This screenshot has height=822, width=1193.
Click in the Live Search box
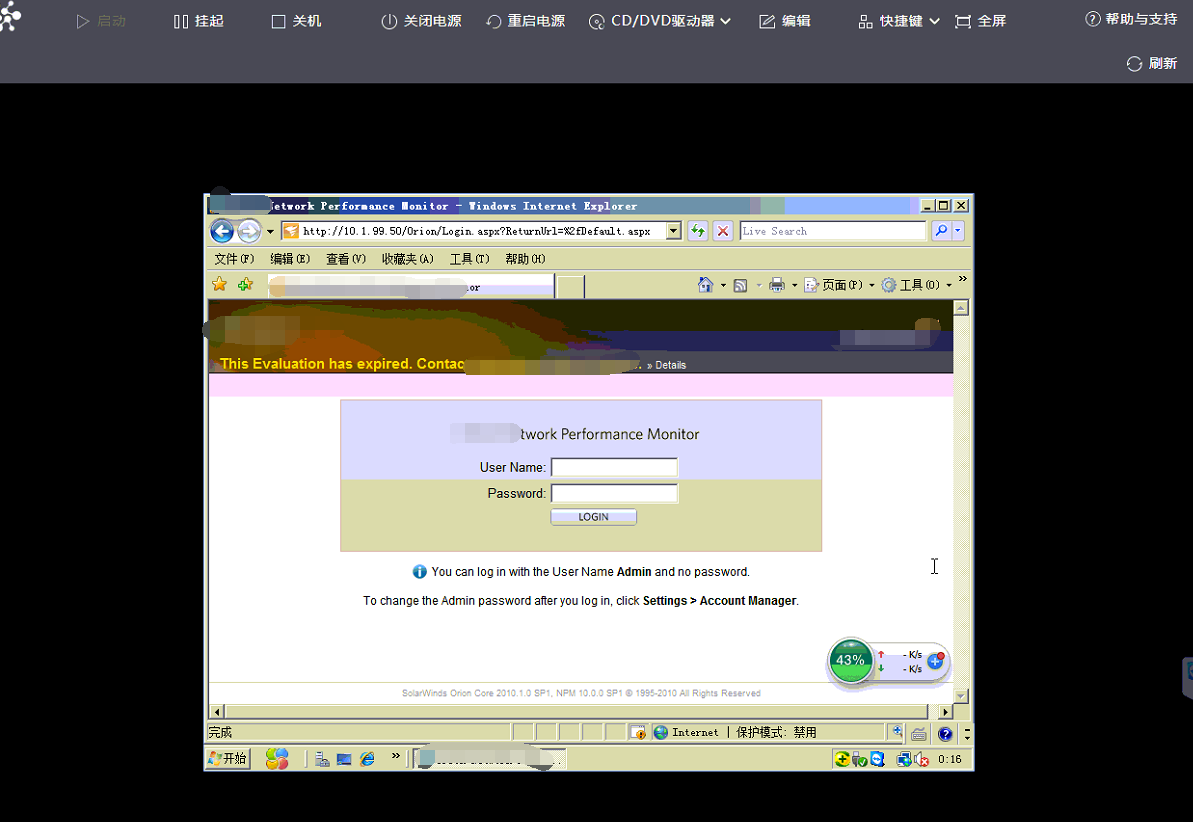click(832, 231)
